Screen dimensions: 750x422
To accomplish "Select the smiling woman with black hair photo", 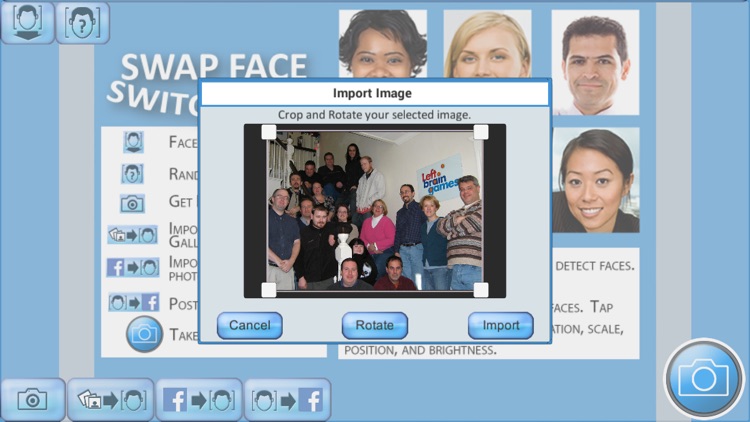I will 596,180.
